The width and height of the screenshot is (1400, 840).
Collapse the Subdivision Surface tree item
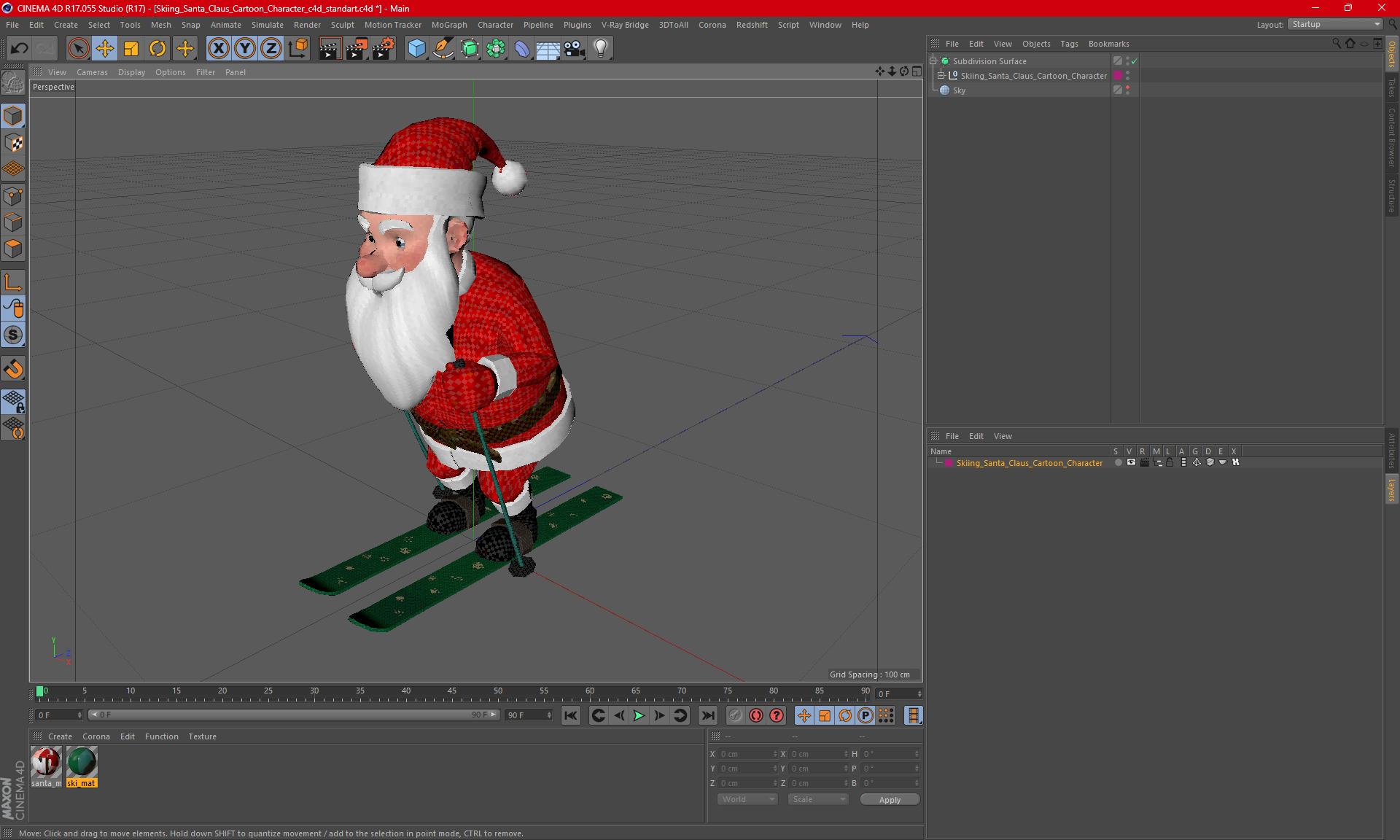click(933, 61)
